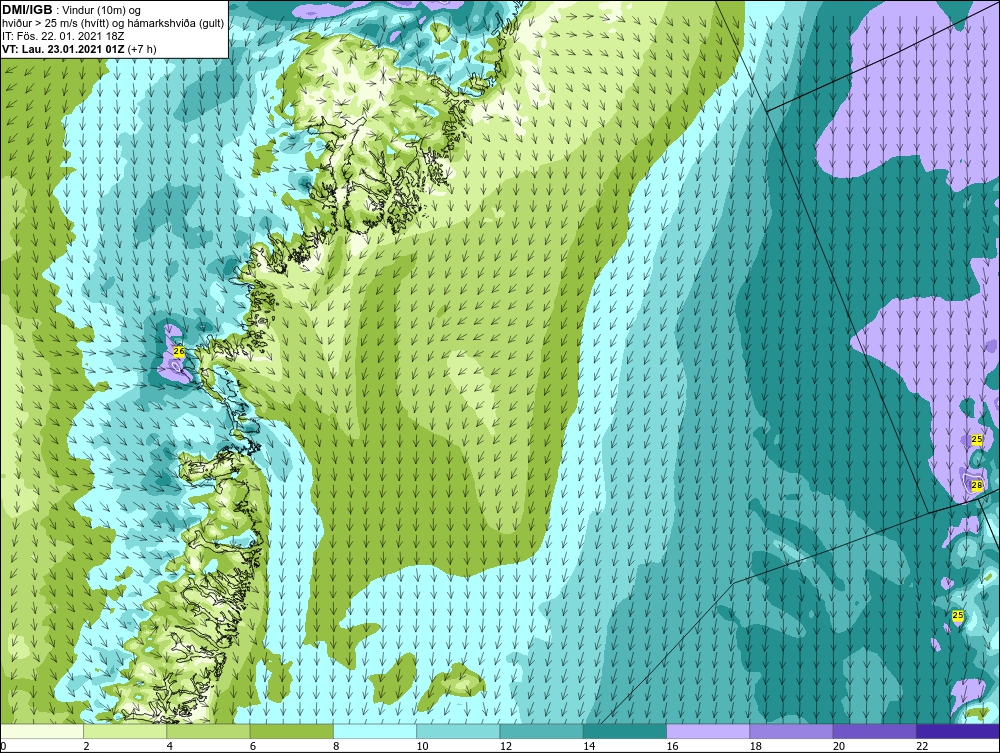
Task: Click the legend scale value 22
Action: pos(922,747)
